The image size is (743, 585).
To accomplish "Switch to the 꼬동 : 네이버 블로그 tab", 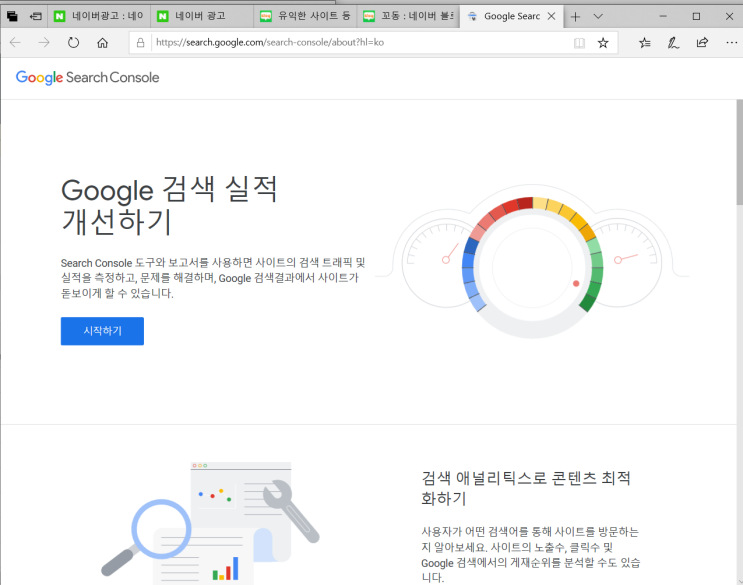I will click(408, 16).
